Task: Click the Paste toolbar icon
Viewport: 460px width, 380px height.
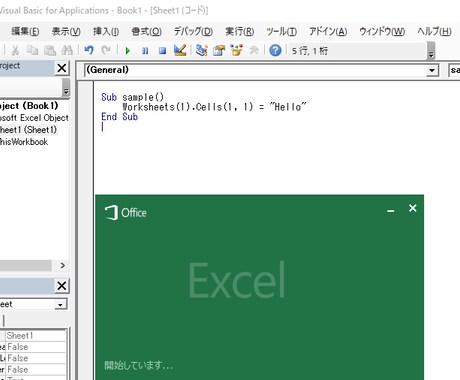Action: [50, 50]
